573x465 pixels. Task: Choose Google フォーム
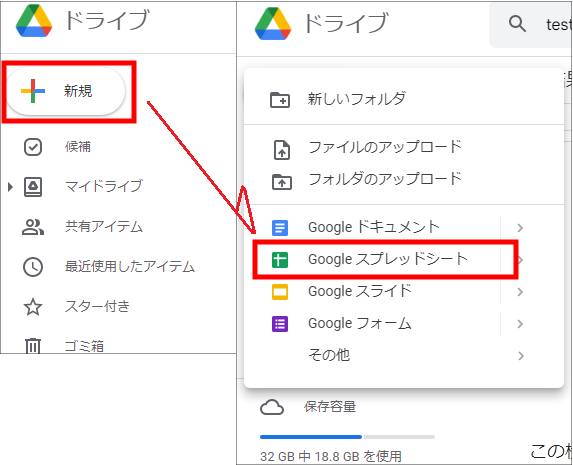coord(360,323)
